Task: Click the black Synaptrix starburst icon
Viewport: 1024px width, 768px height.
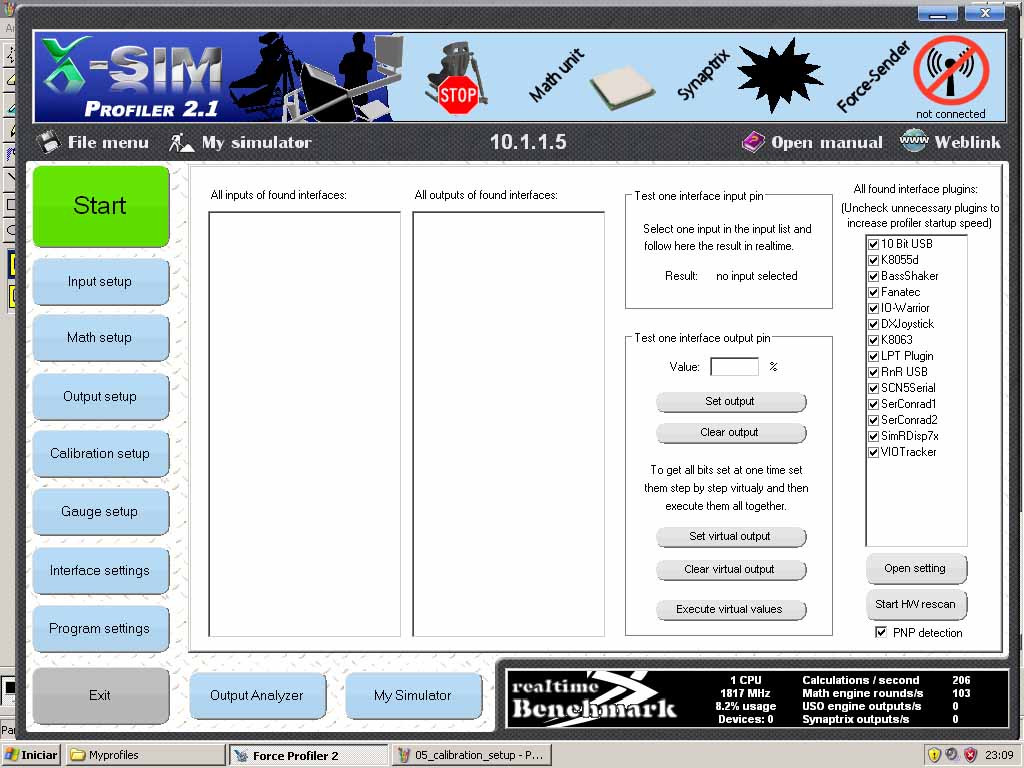Action: coord(779,76)
